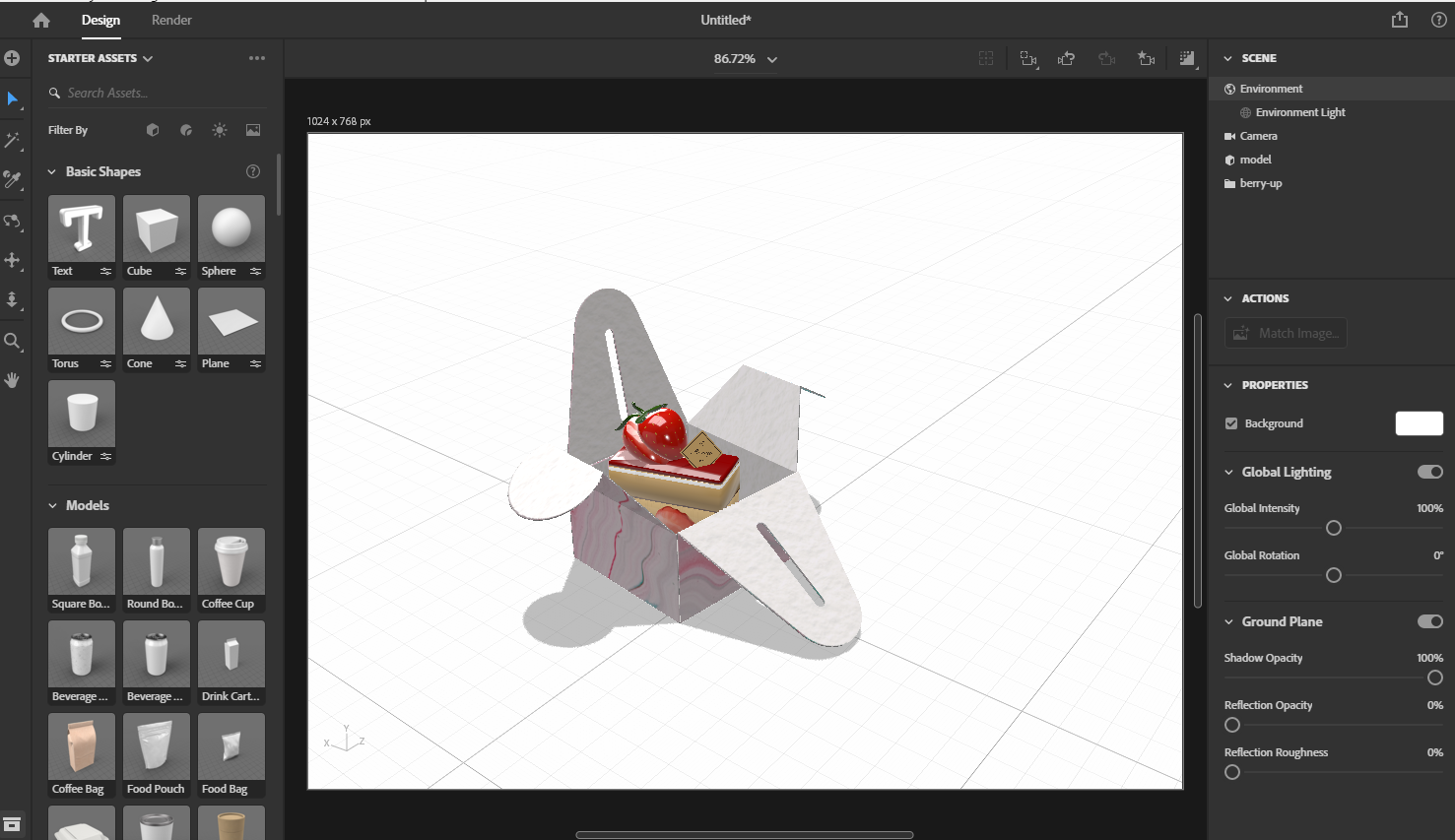This screenshot has height=840, width=1455.
Task: Click the Match Image button
Action: coord(1286,333)
